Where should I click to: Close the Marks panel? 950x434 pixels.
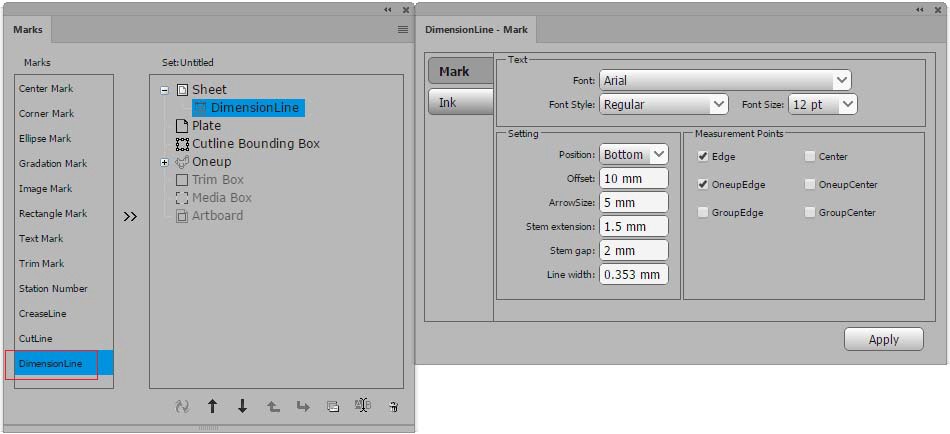405,10
